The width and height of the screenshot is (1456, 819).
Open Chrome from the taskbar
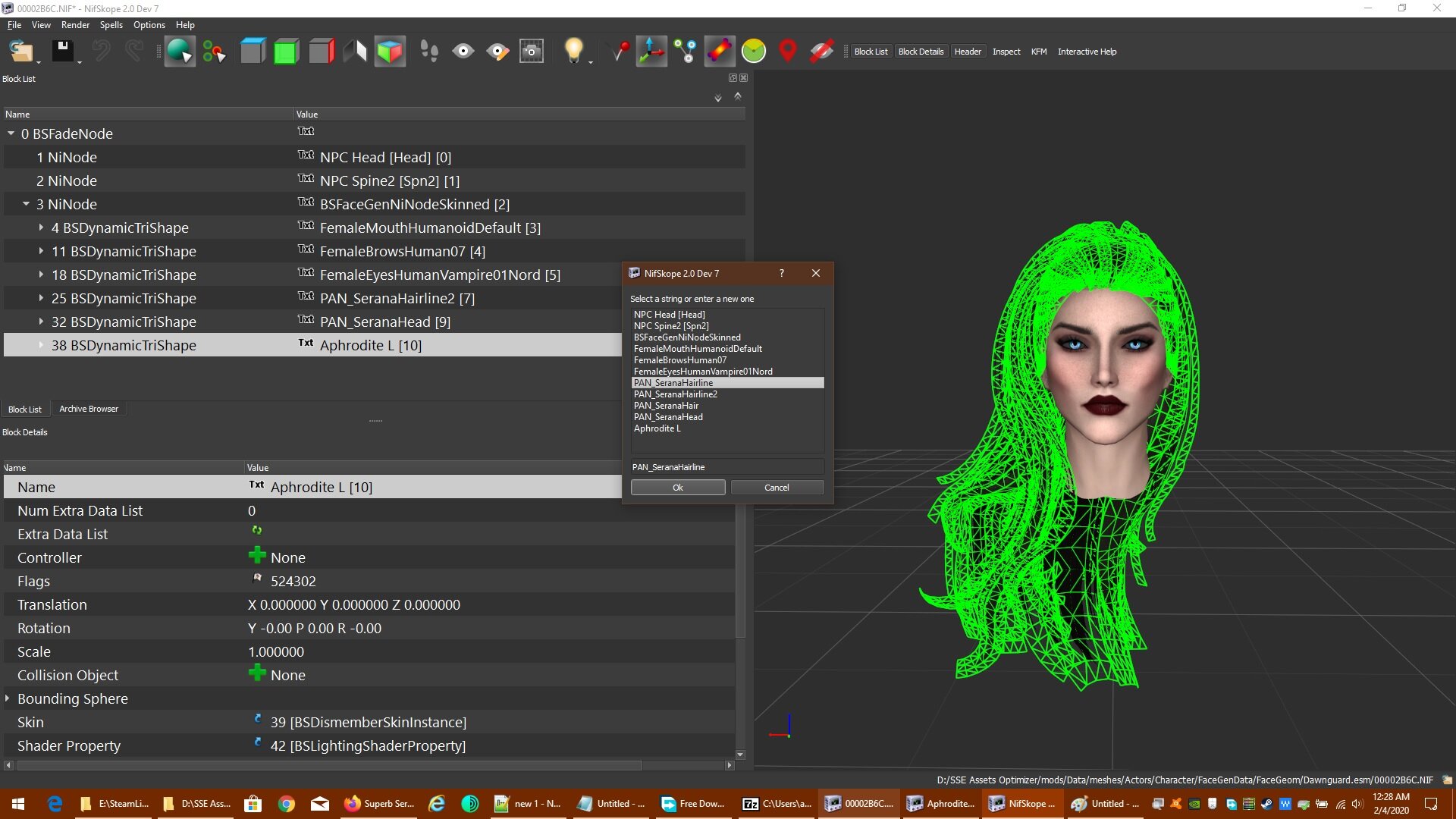pyautogui.click(x=287, y=804)
